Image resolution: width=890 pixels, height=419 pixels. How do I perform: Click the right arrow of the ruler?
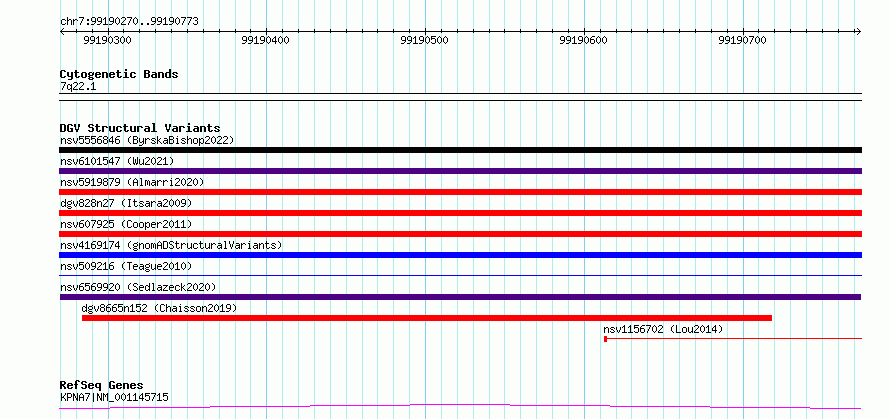858,31
